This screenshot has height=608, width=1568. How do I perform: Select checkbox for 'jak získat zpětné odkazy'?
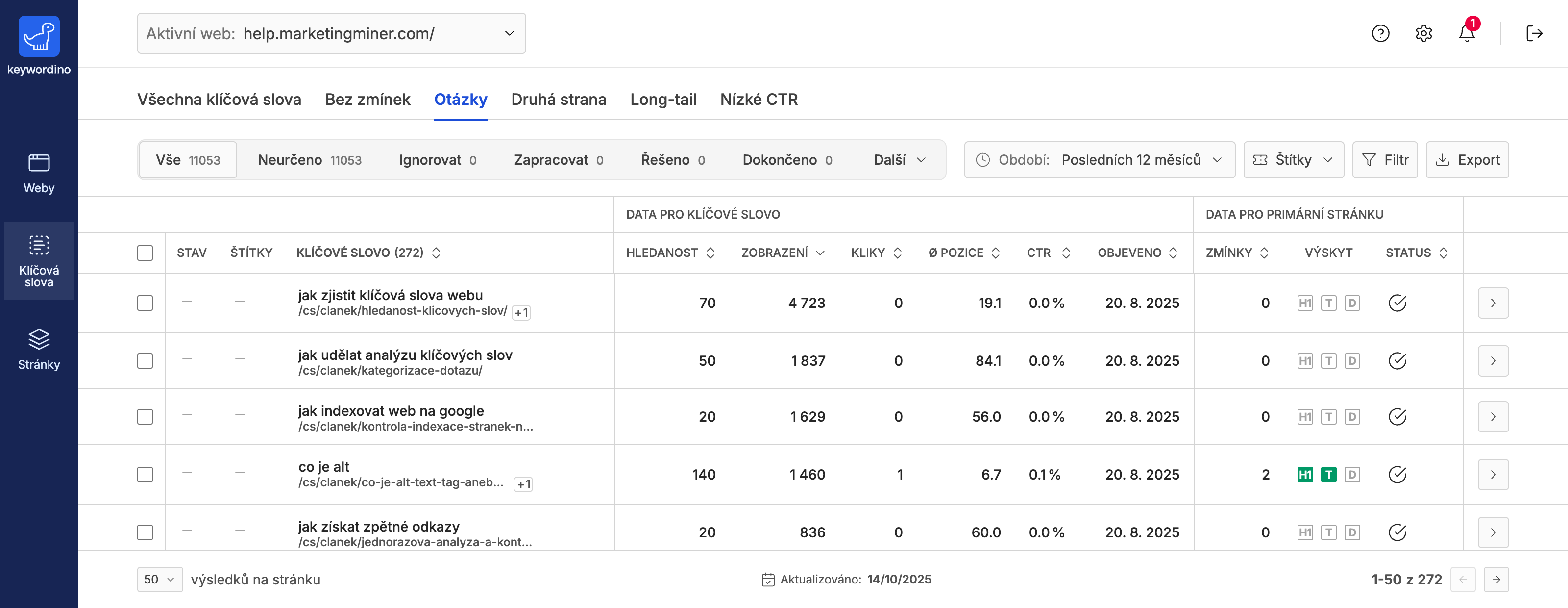click(145, 532)
